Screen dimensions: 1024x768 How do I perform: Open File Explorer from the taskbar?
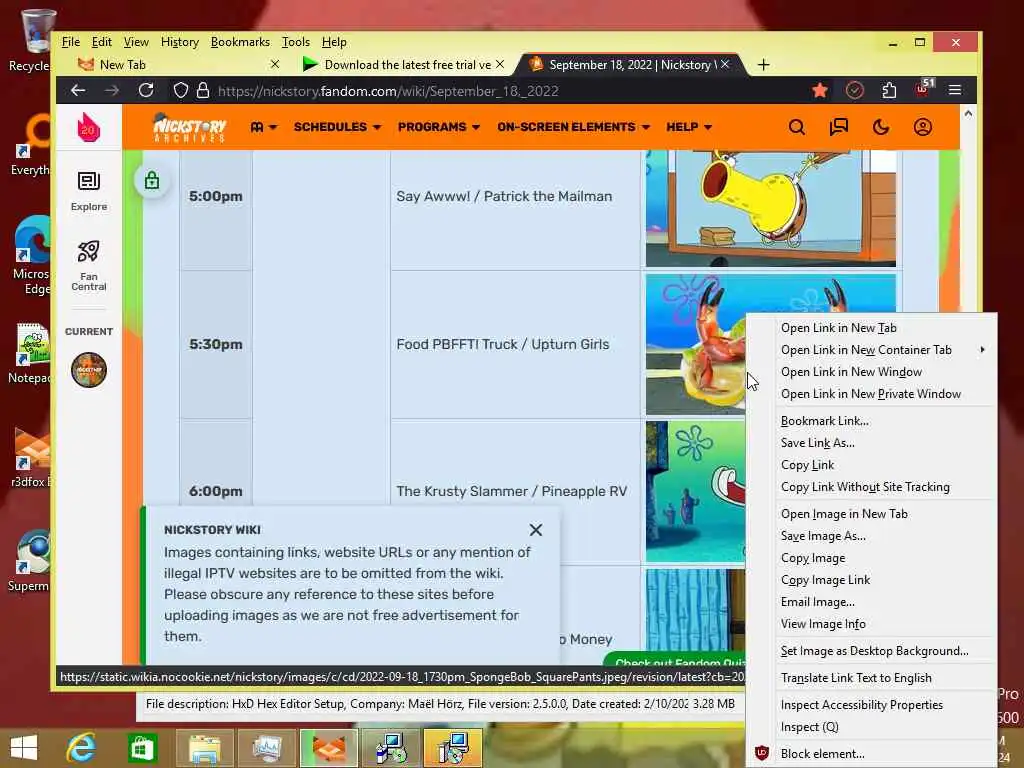click(205, 748)
